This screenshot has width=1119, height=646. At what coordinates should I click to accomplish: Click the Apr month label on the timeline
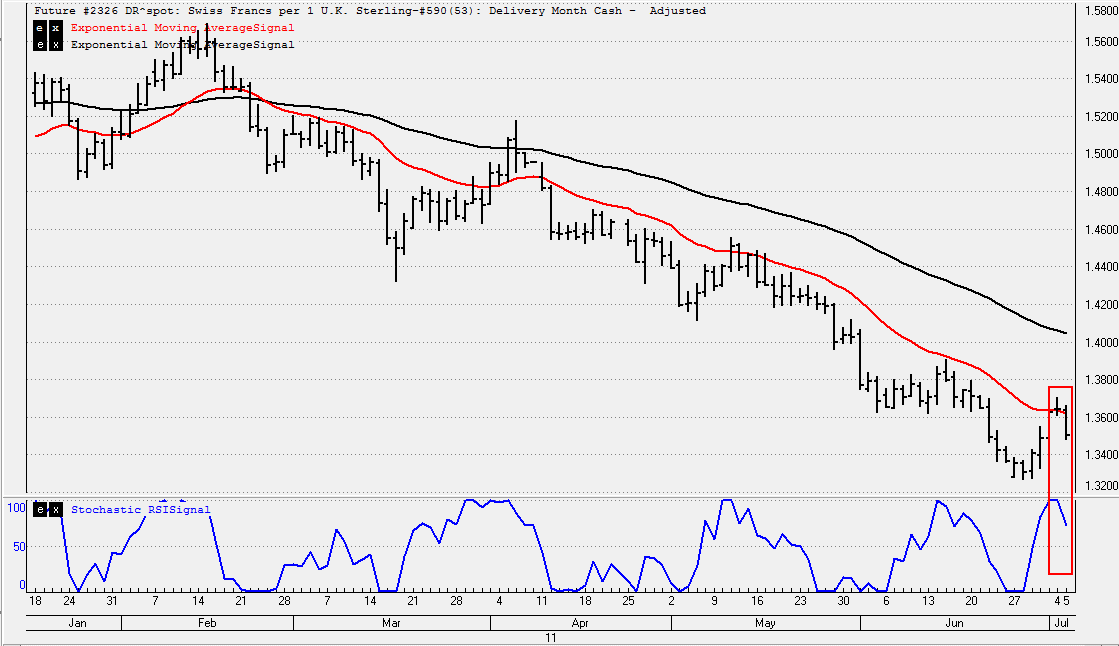coord(580,623)
